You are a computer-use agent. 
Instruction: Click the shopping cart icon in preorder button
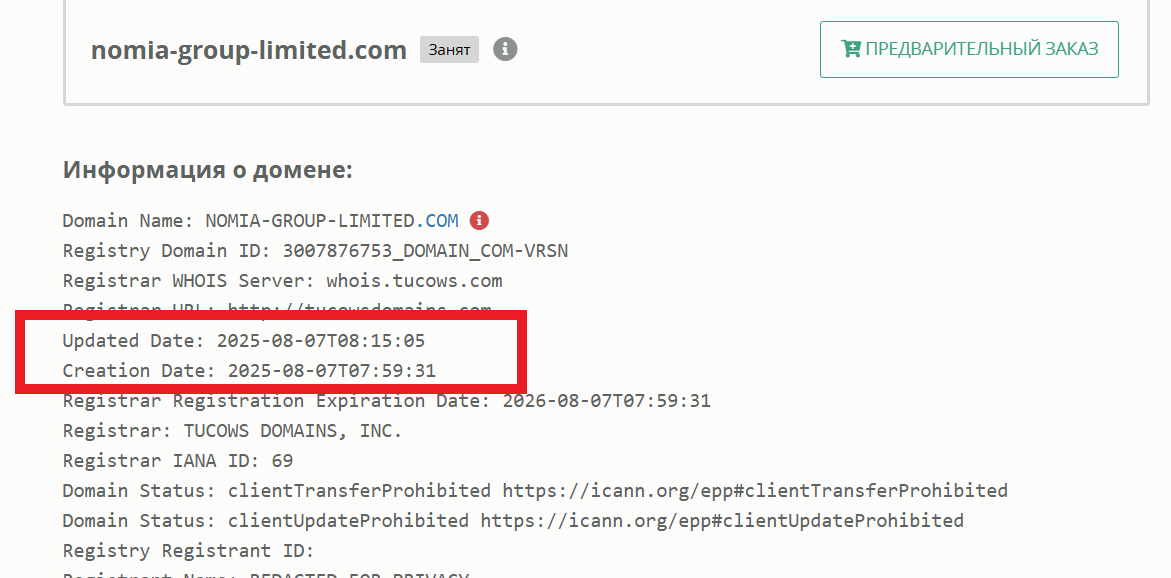[x=851, y=49]
